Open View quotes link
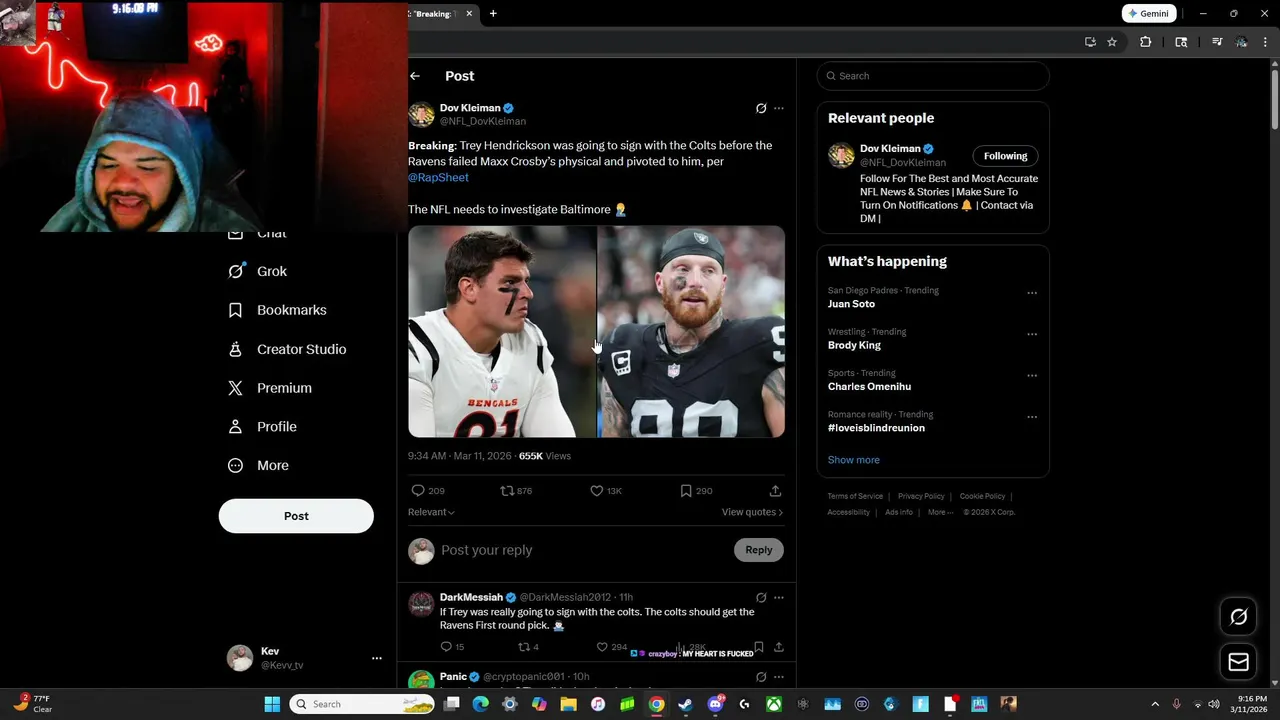 click(752, 512)
